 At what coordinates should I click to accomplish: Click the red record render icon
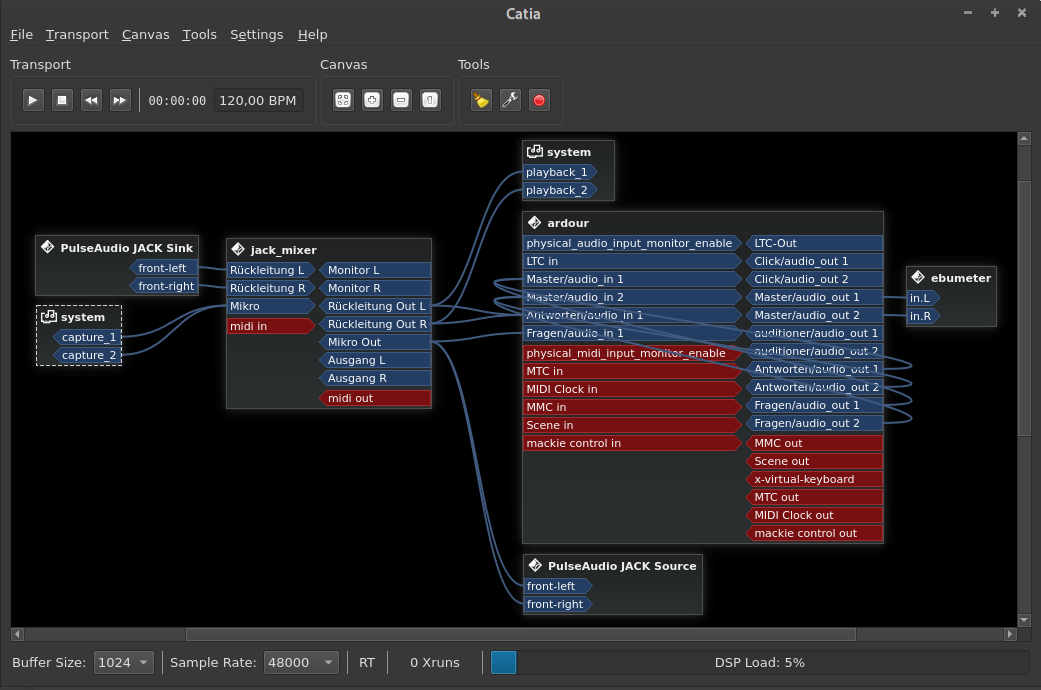539,100
